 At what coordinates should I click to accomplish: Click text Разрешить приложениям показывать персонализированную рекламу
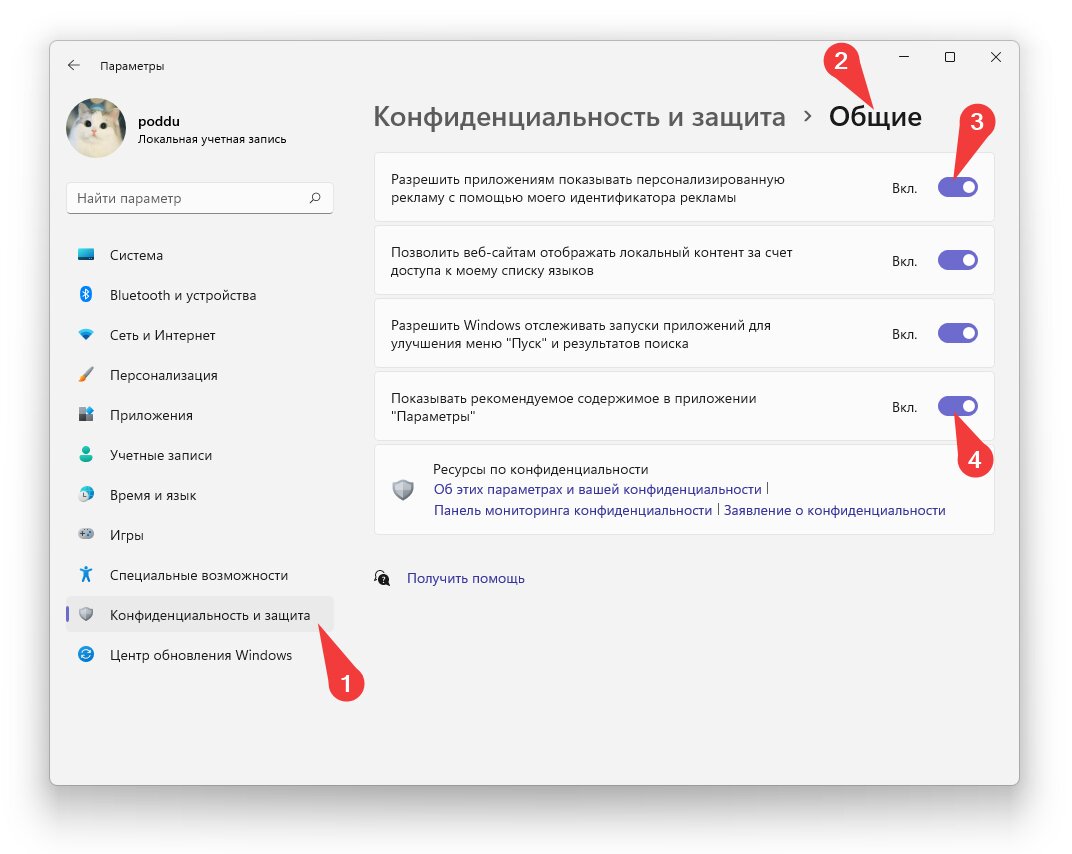coord(588,188)
